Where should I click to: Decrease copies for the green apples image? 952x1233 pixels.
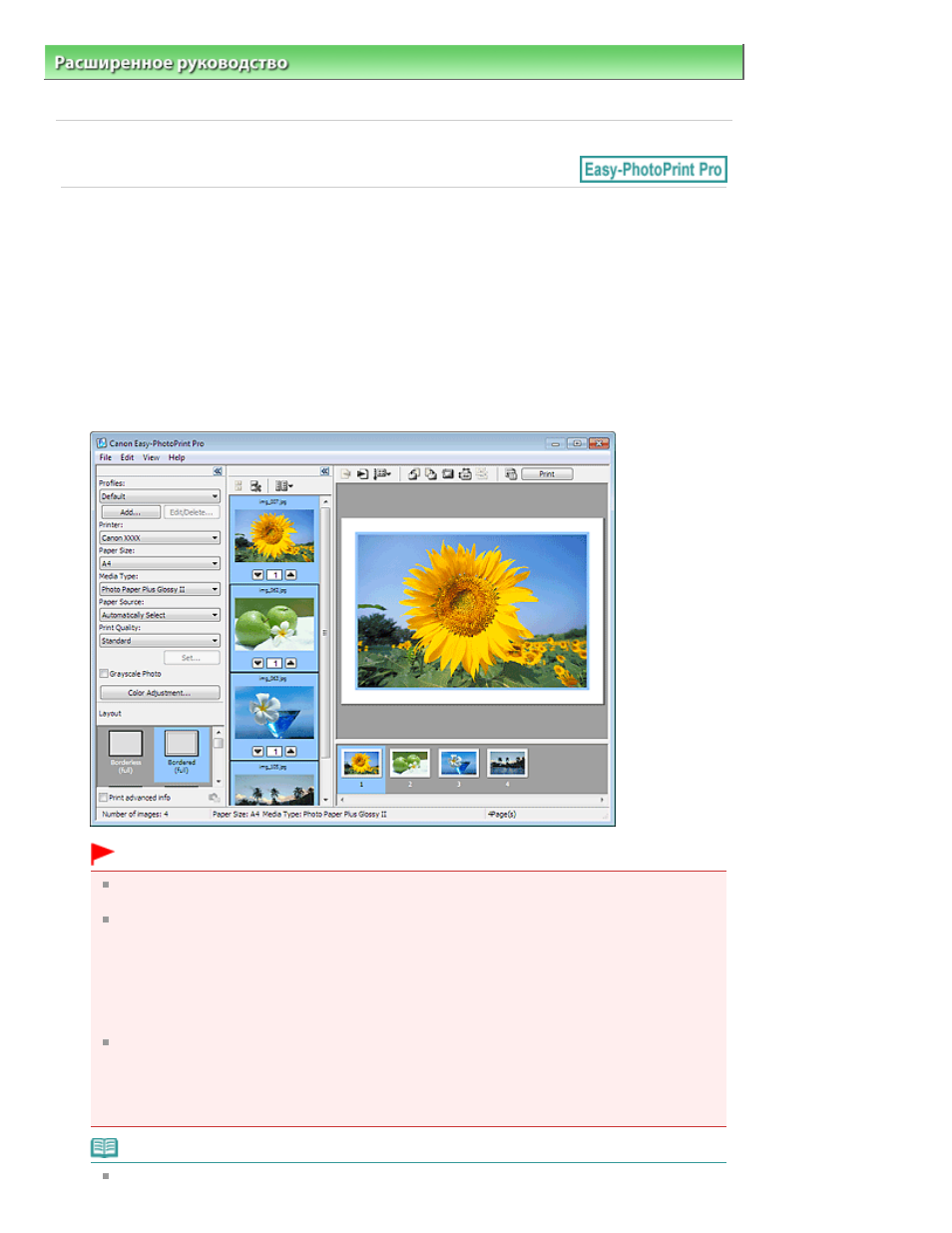257,663
